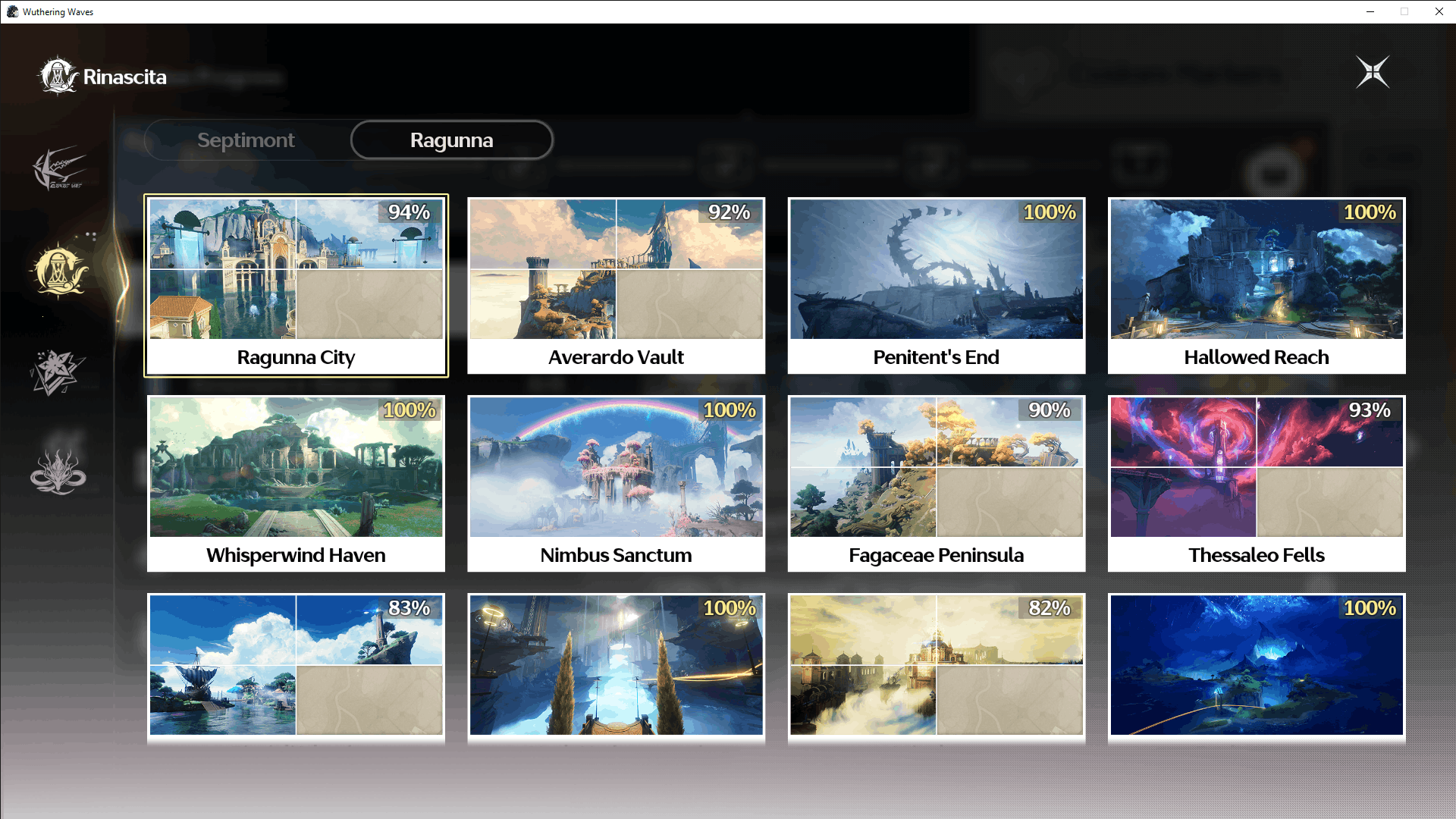Click the 90% progress on Fagaceae Peninsula
This screenshot has height=819, width=1456.
pos(1050,410)
